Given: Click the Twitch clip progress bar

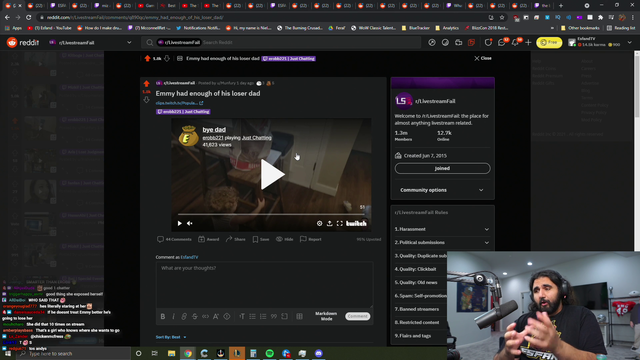Looking at the screenshot, I should point(271,214).
